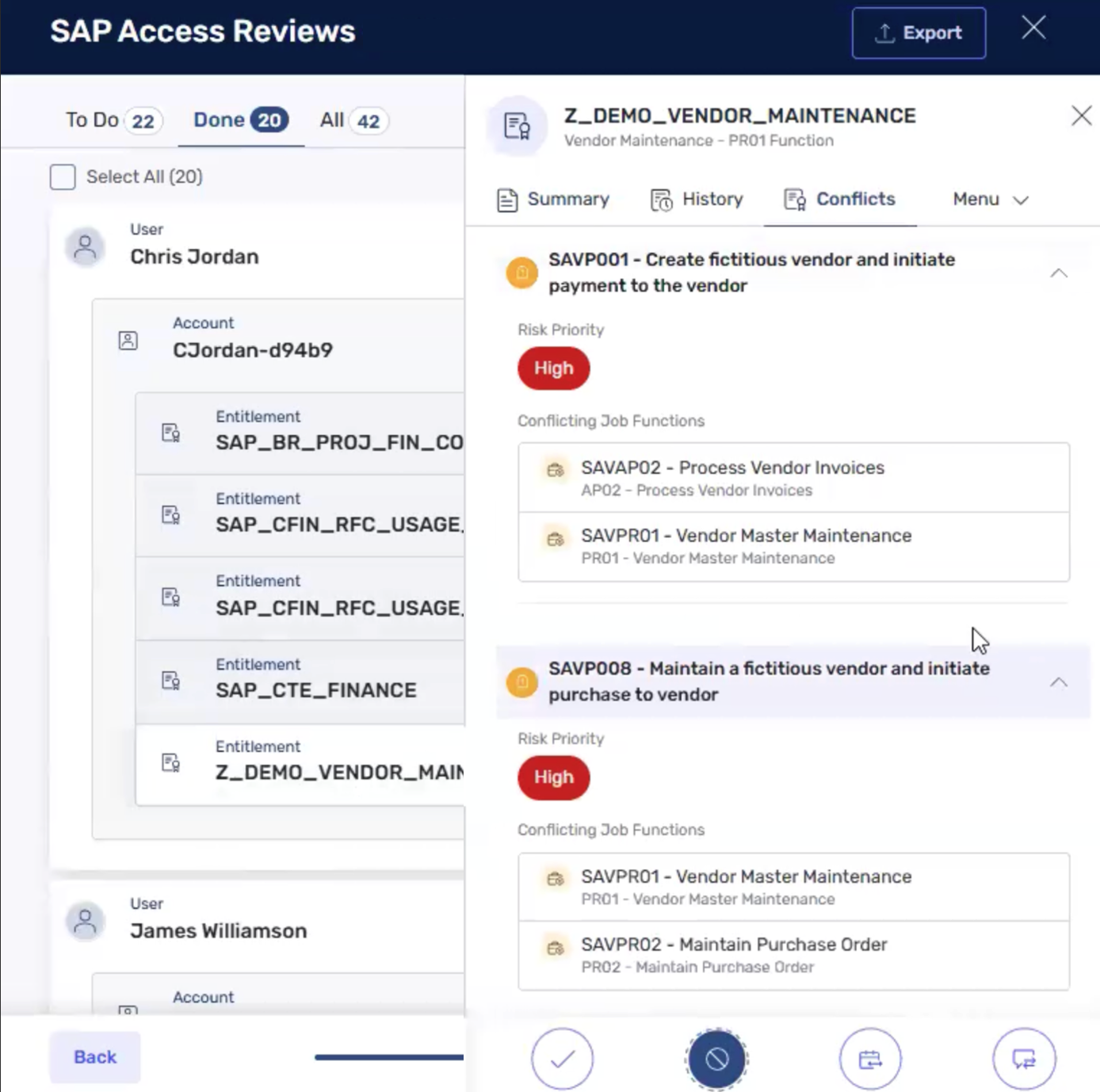The image size is (1100, 1092).
Task: Tick the Select All (20) checkbox
Action: point(63,177)
